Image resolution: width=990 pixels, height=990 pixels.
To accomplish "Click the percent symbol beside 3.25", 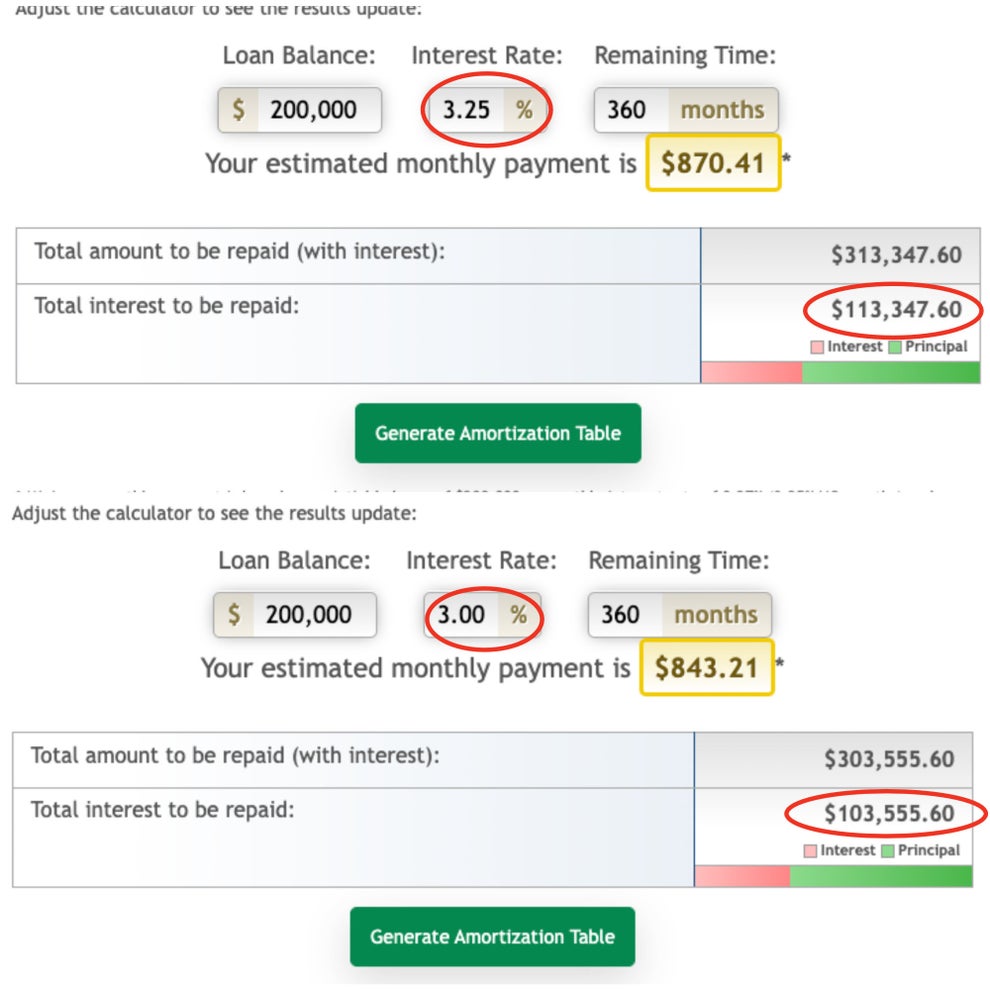I will (524, 110).
